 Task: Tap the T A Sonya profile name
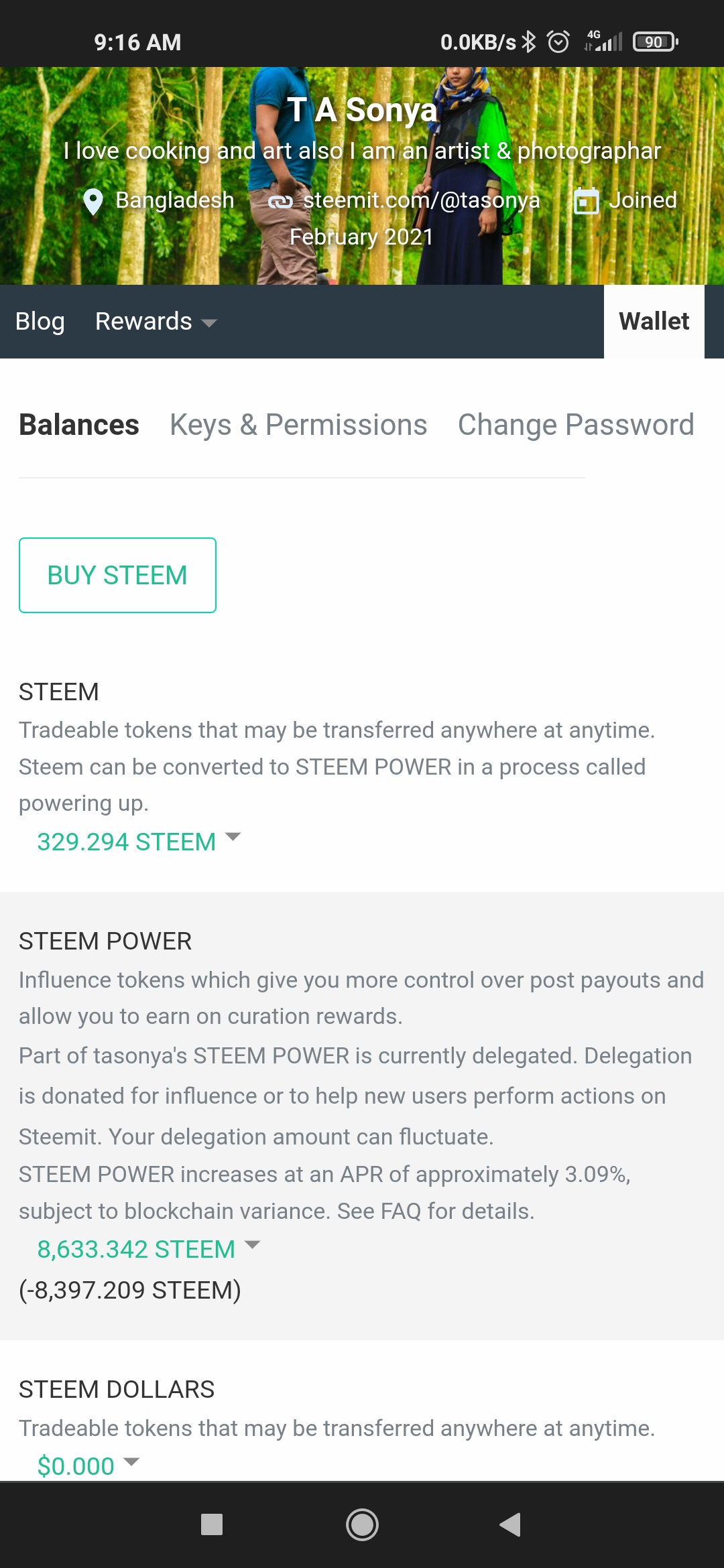(362, 110)
